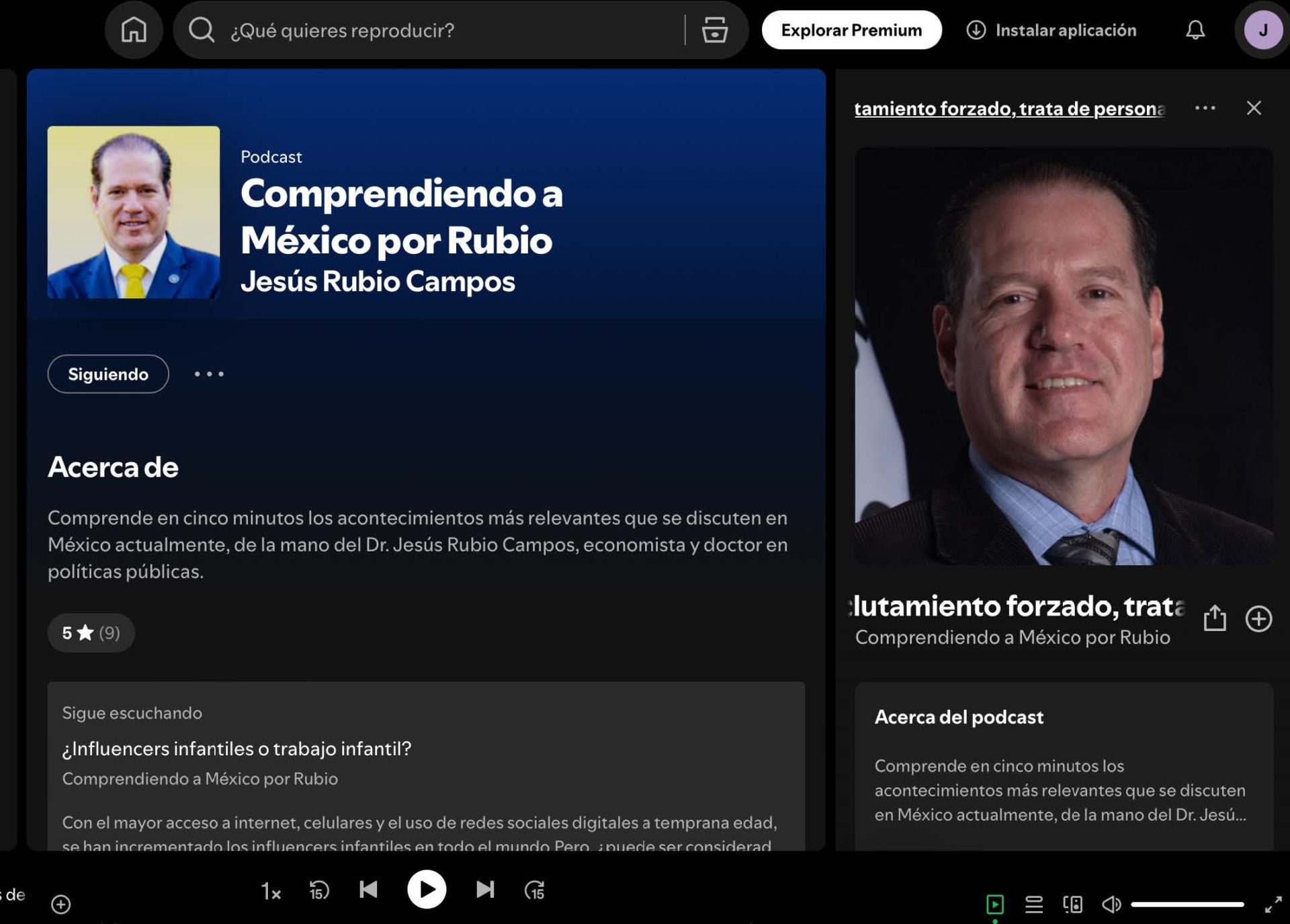The height and width of the screenshot is (924, 1290).
Task: Click the author name Jesús Rubio Campos
Action: click(x=378, y=282)
